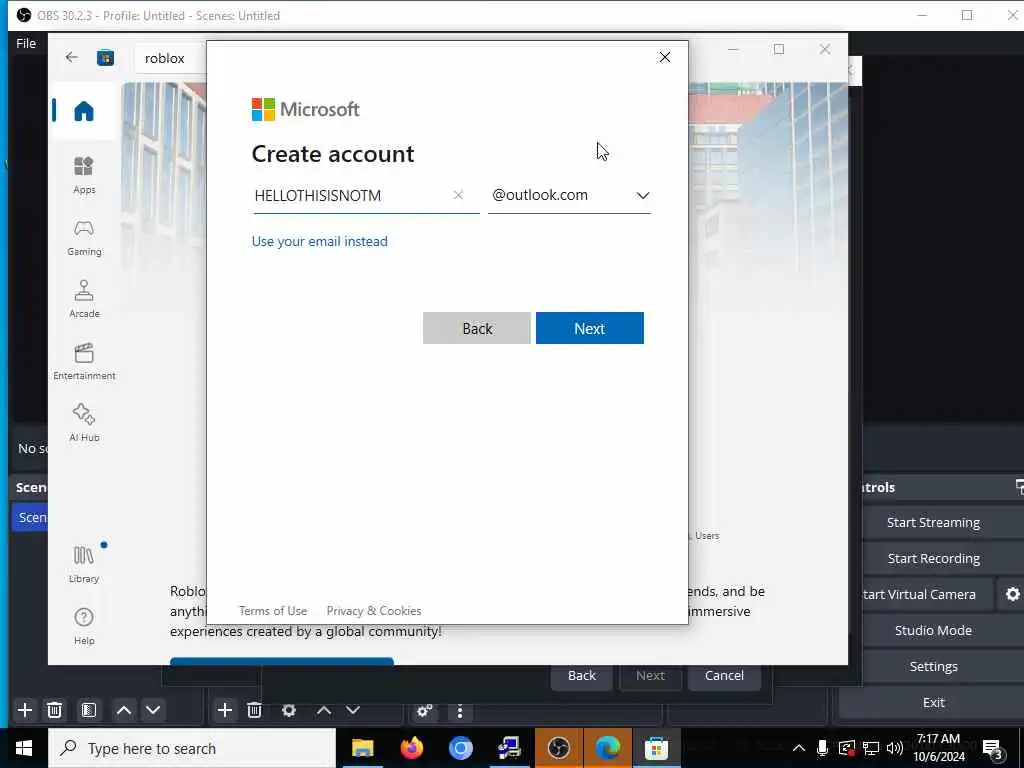Click the Store back arrow
The width and height of the screenshot is (1024, 768).
pyautogui.click(x=72, y=57)
